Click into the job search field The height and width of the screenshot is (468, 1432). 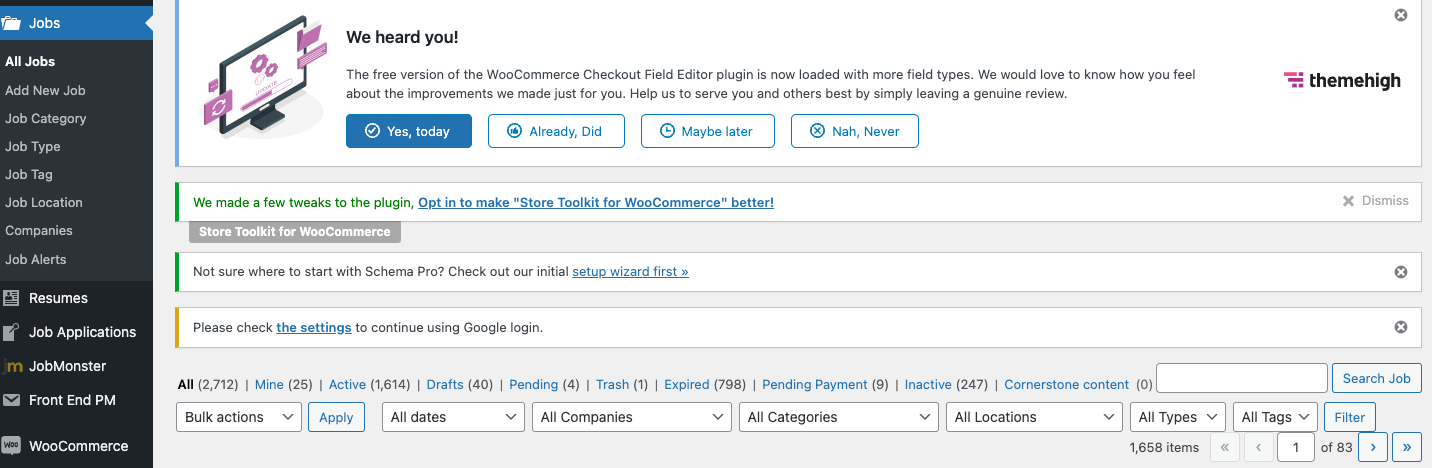(1241, 378)
